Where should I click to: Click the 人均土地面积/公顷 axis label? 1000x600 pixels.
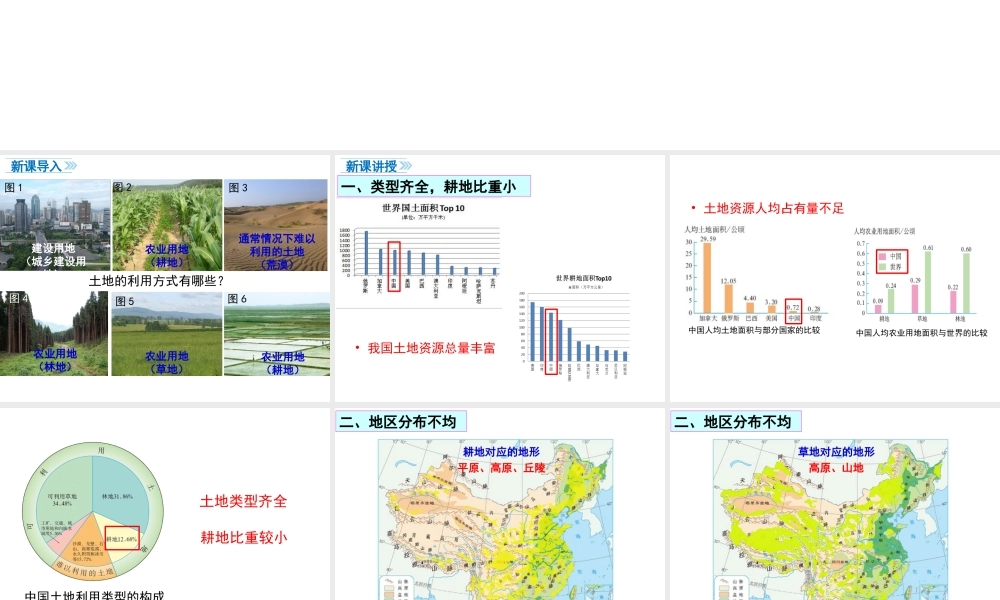(714, 230)
